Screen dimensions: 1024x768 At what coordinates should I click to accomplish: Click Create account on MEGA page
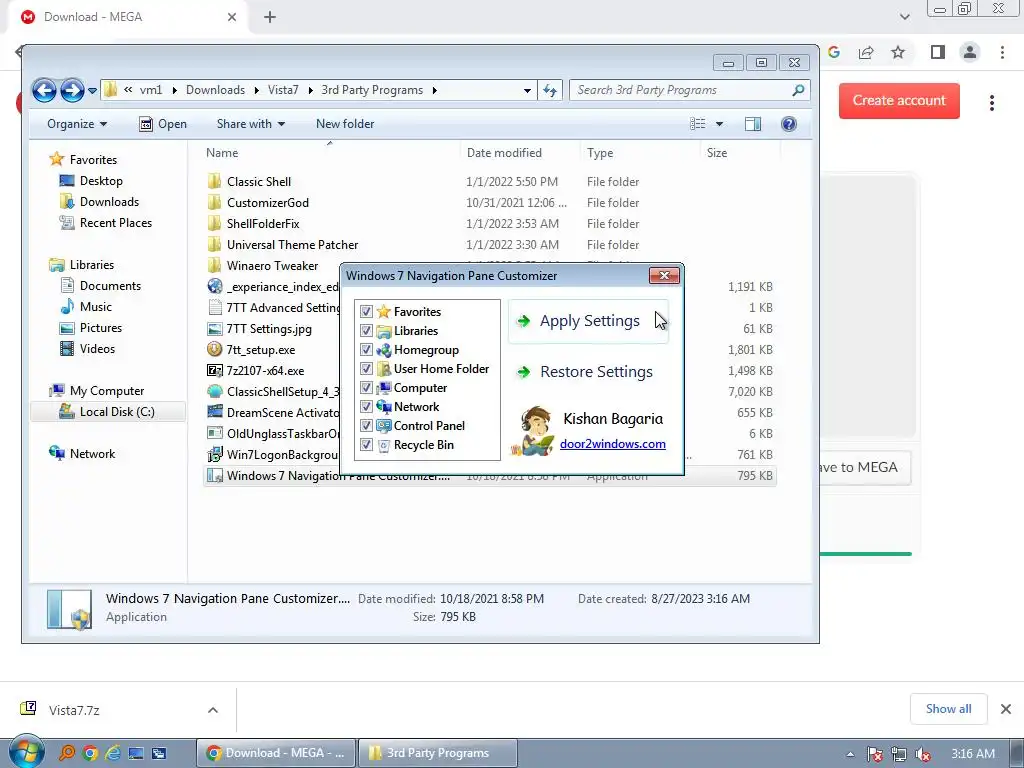click(x=899, y=101)
